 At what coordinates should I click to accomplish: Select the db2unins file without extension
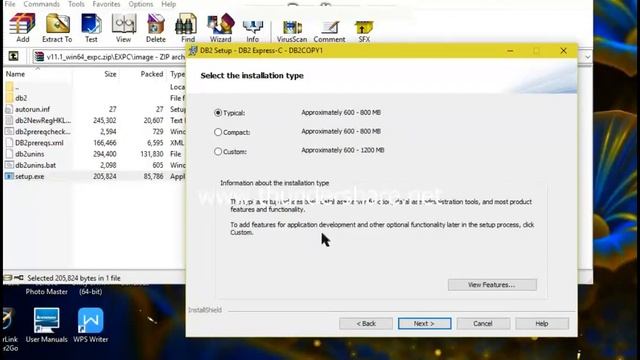coord(94,154)
